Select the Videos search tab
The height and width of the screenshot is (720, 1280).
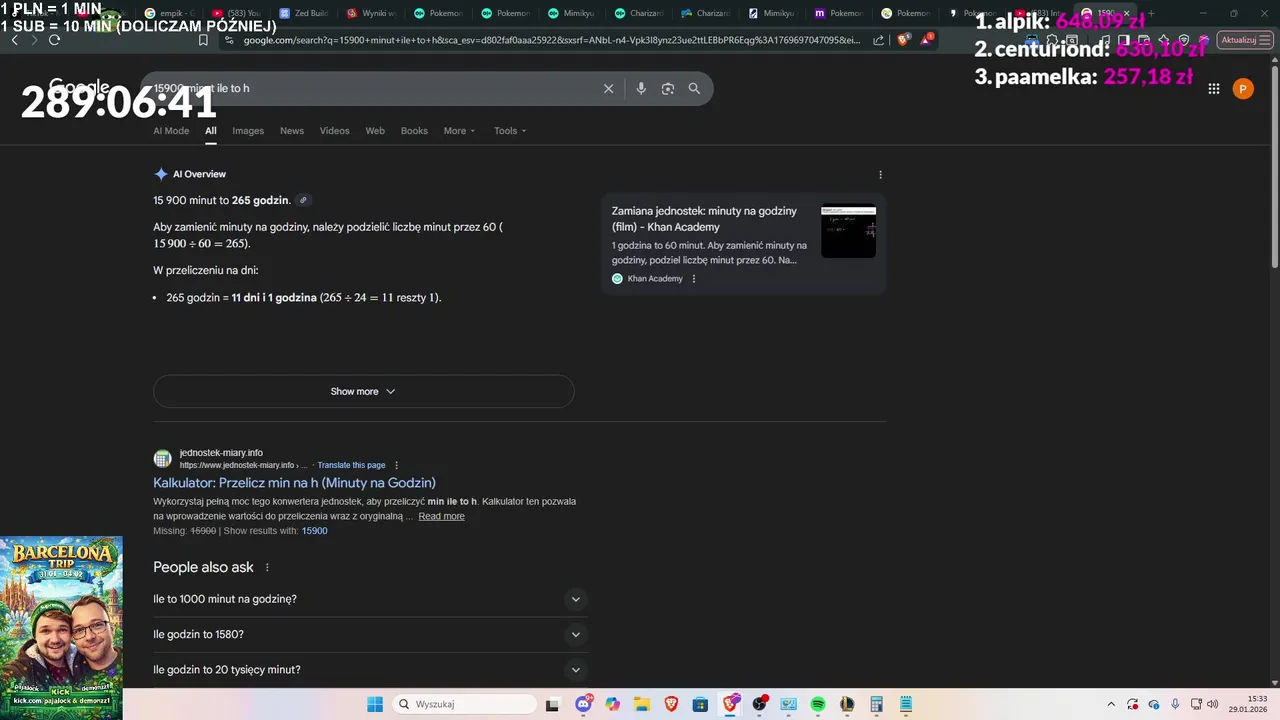click(x=334, y=131)
